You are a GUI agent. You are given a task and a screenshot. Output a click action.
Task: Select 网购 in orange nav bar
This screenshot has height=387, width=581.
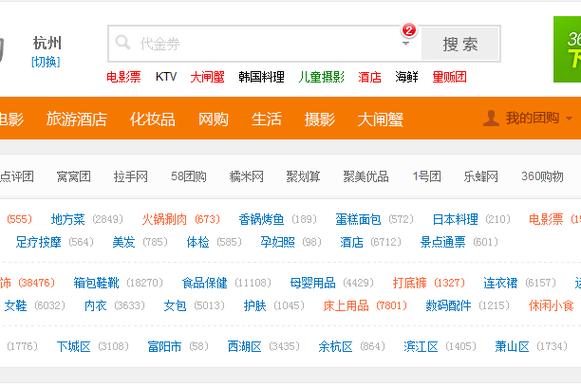point(213,119)
